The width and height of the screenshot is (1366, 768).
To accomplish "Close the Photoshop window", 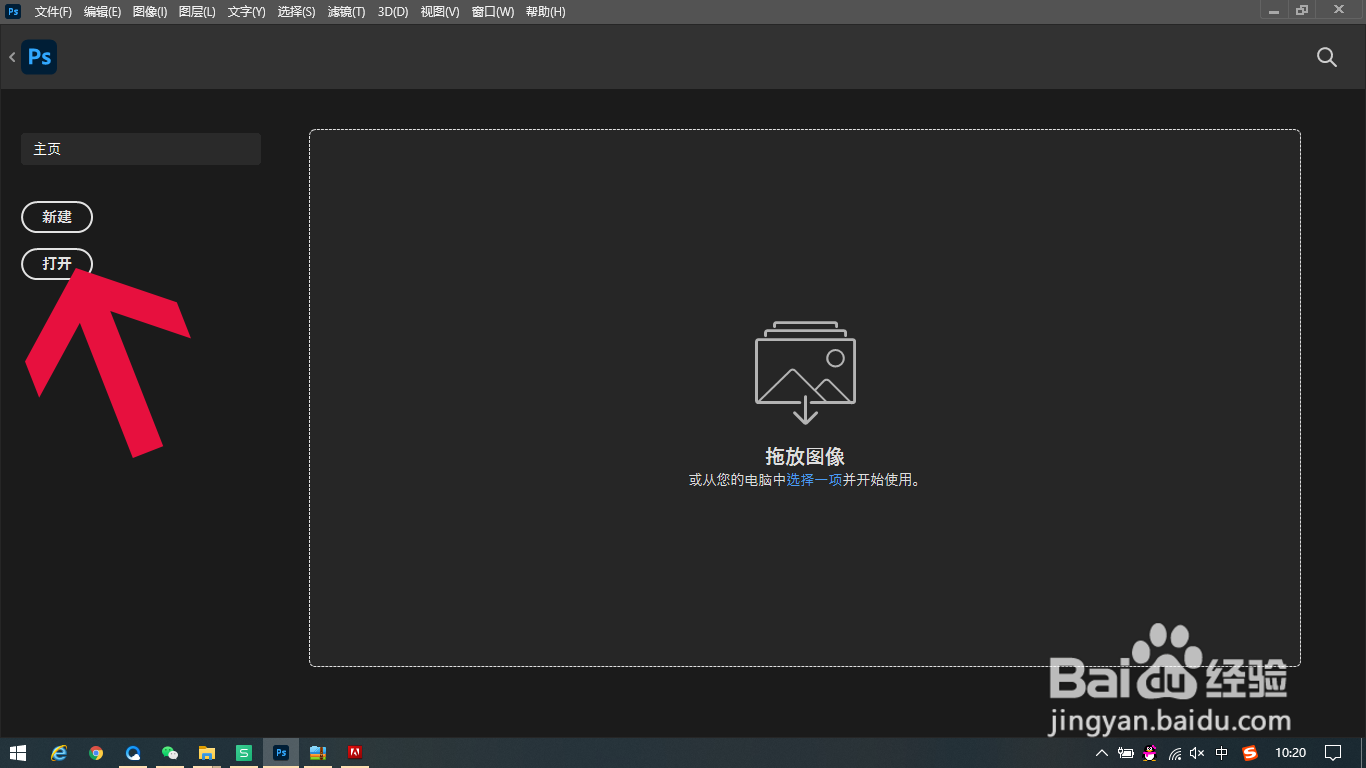I will tap(1339, 10).
